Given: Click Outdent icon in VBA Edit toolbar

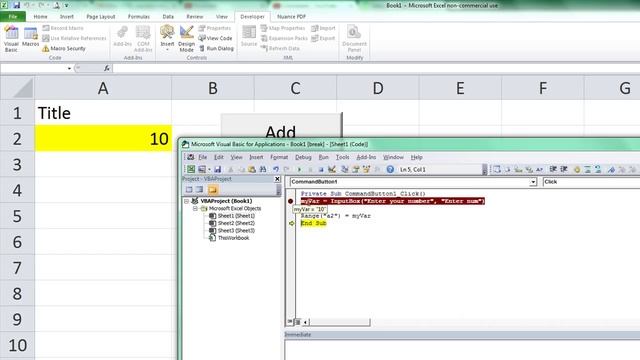Looking at the screenshot, I should [564, 169].
